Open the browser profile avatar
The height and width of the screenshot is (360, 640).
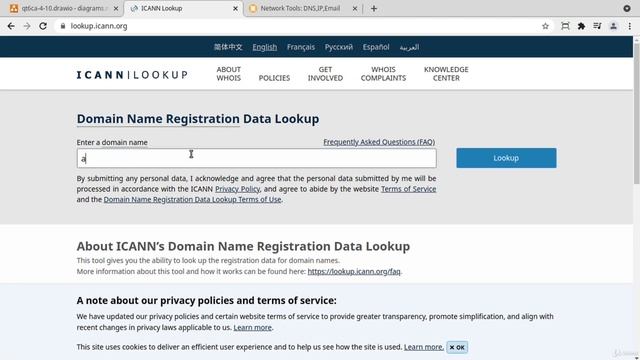click(613, 26)
